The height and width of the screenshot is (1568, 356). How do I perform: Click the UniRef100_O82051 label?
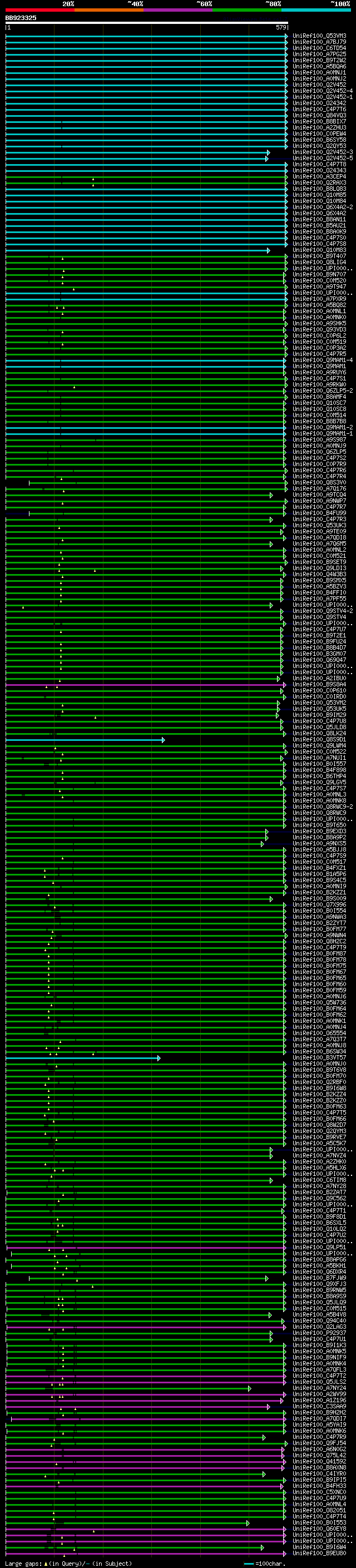(x=319, y=1511)
